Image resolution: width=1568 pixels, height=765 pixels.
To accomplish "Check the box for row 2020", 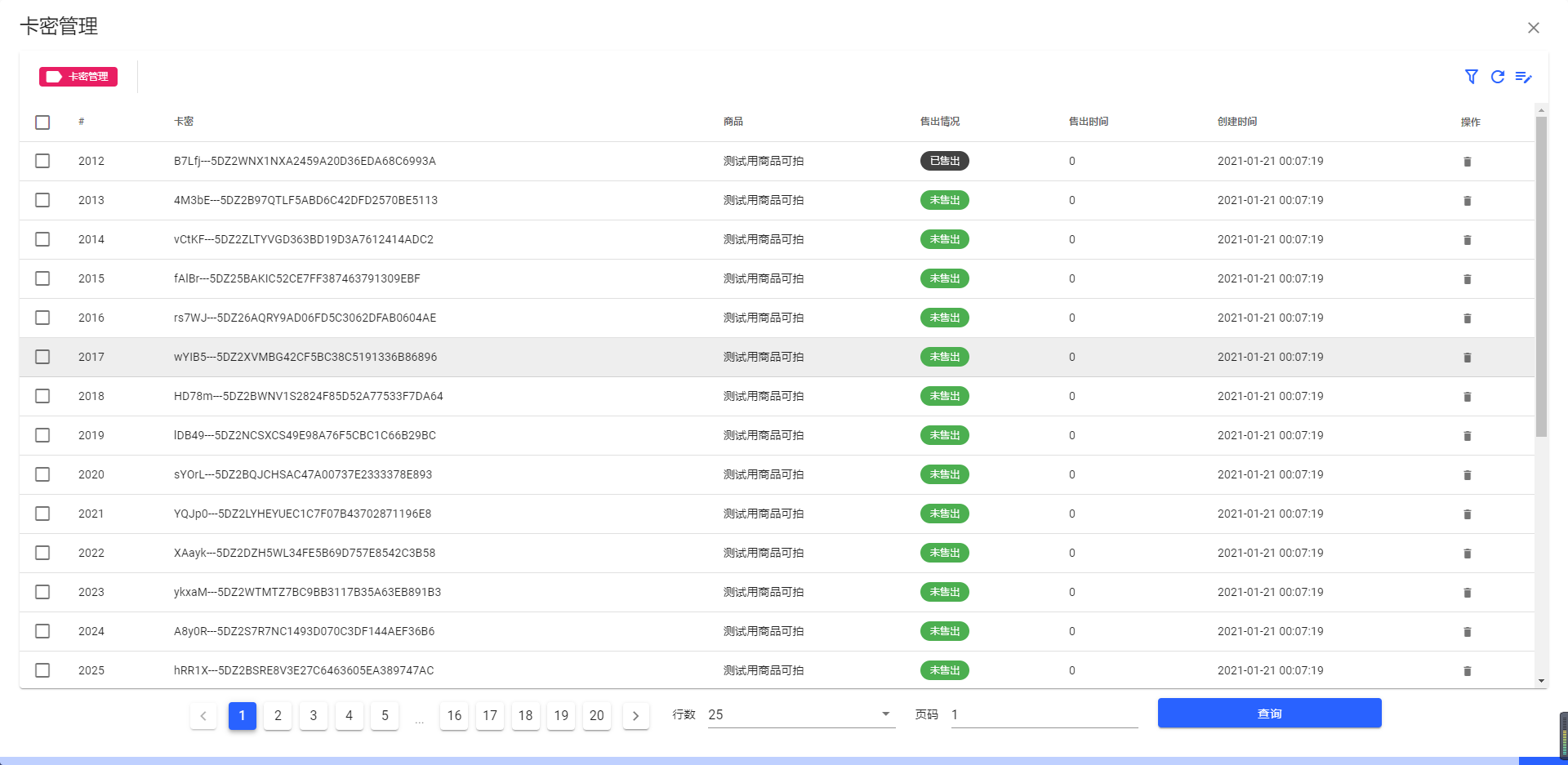I will (42, 474).
